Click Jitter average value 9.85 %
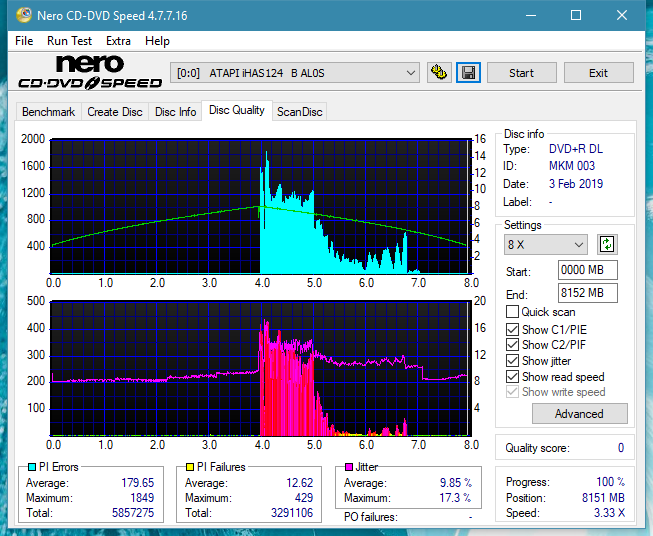 (x=456, y=483)
